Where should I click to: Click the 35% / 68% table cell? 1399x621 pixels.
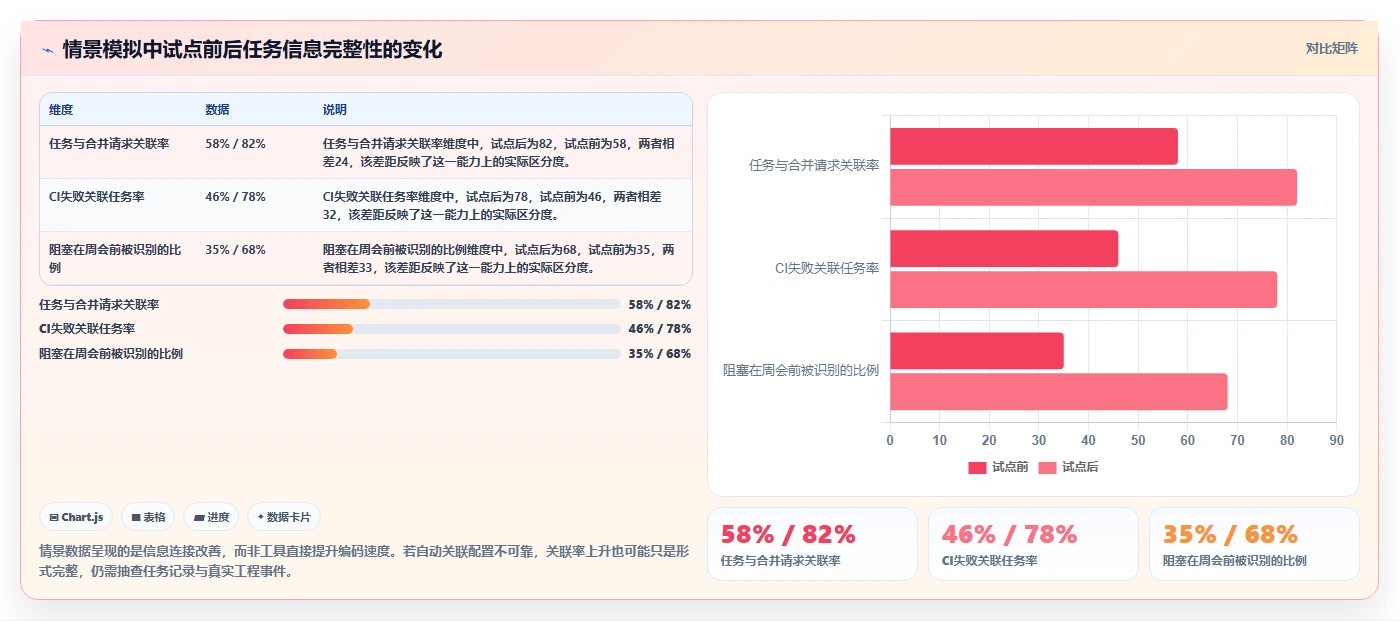point(235,250)
